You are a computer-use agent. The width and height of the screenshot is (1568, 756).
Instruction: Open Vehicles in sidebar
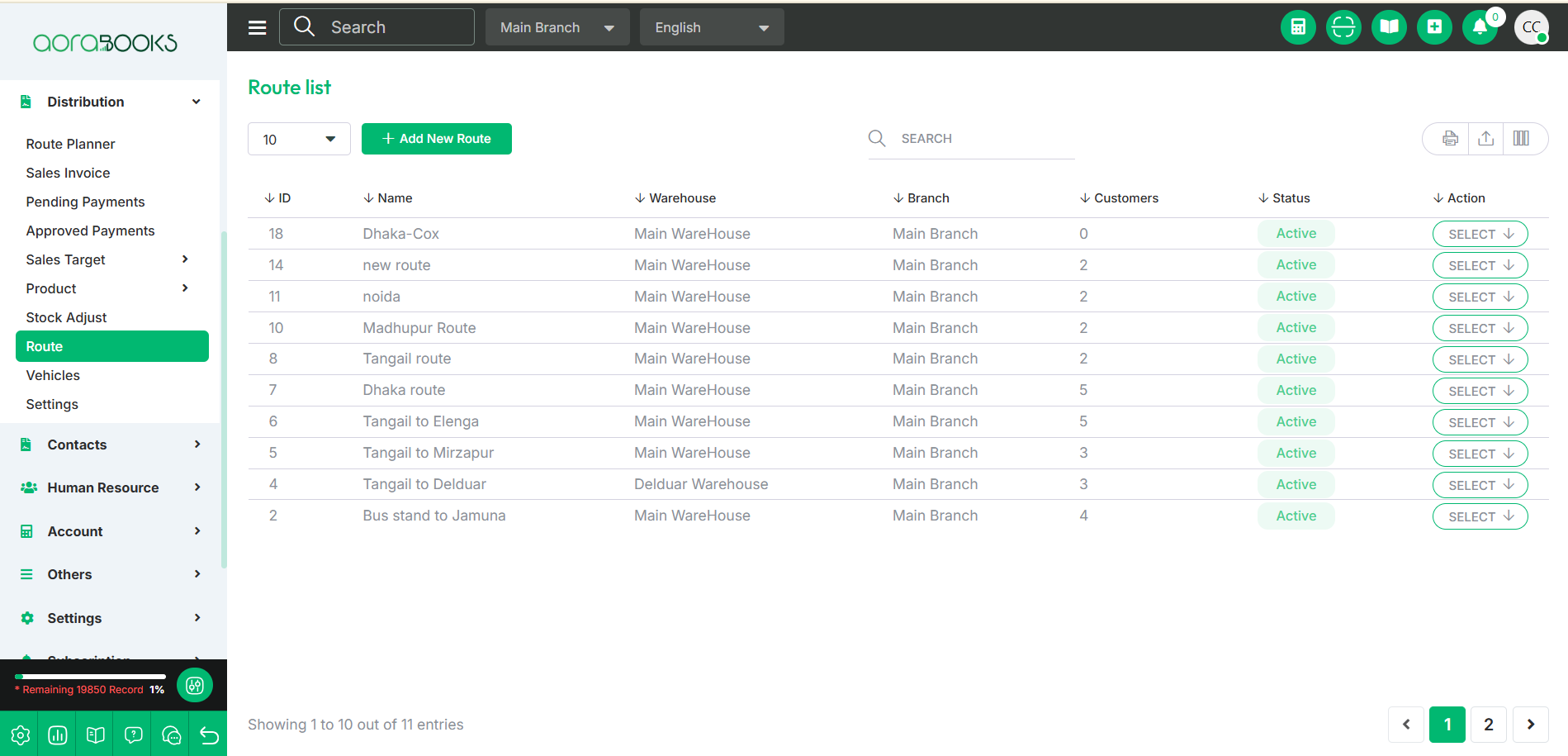pos(53,375)
